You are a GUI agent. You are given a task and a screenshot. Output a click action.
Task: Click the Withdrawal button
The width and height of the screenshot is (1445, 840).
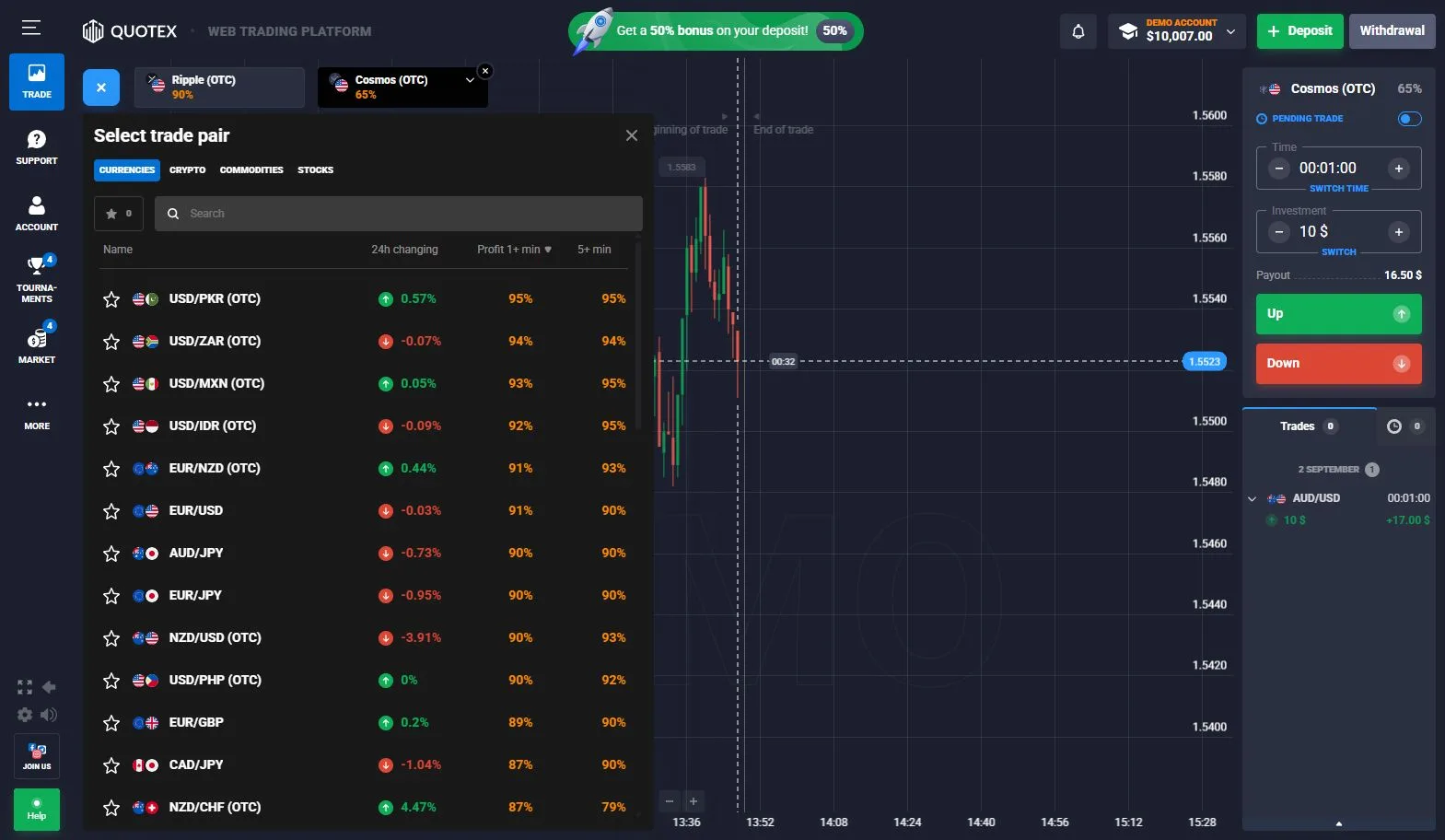tap(1393, 31)
